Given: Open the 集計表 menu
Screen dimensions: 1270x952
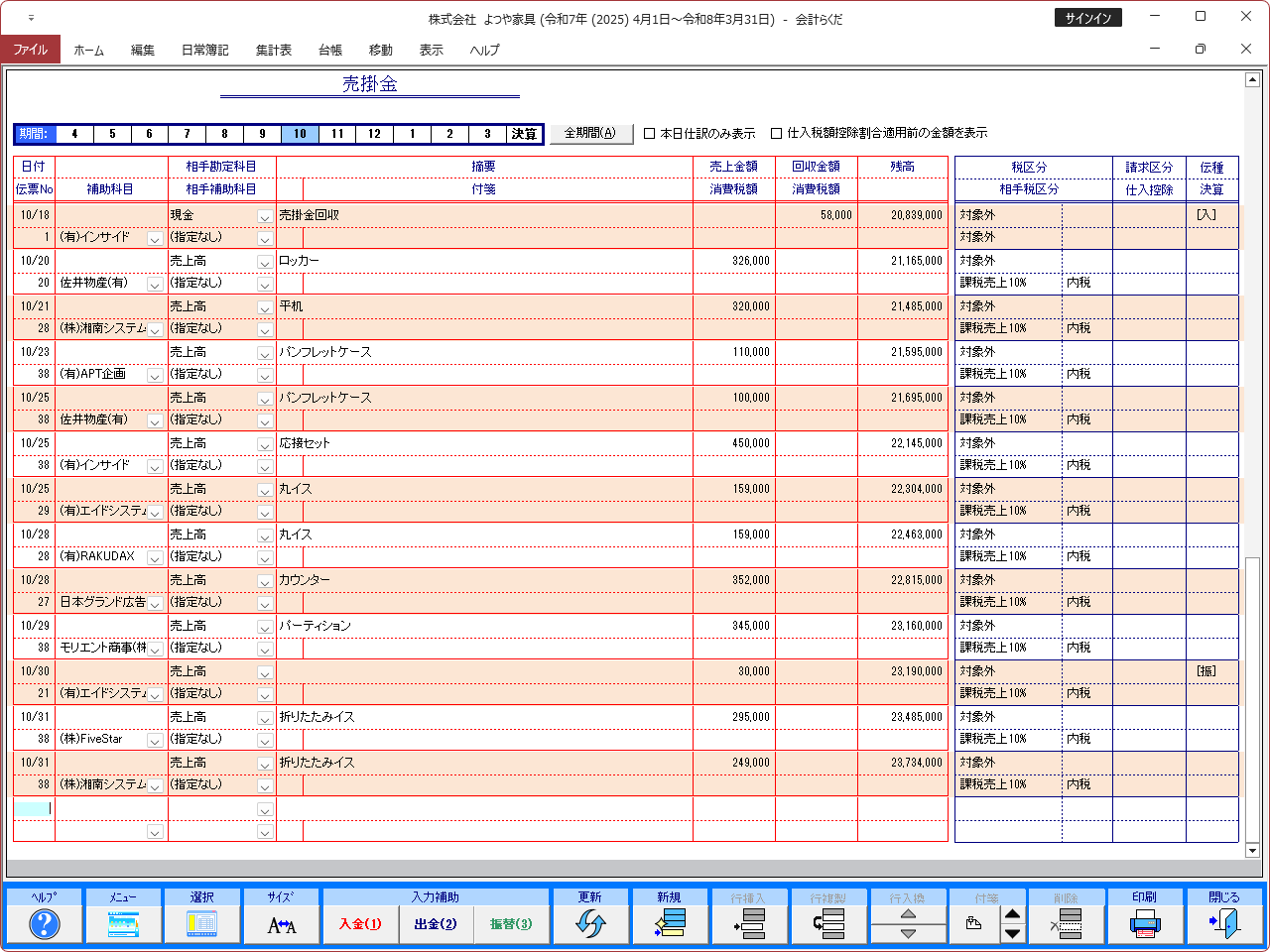Looking at the screenshot, I should tap(273, 50).
